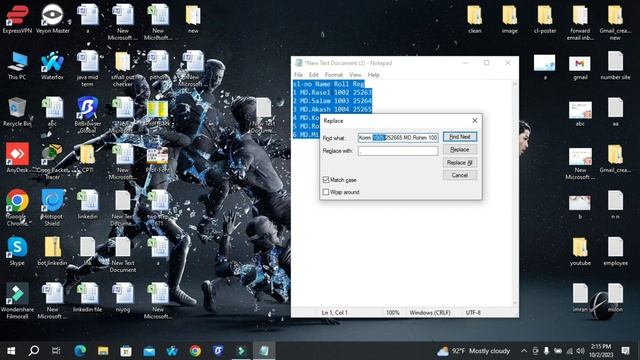Screen dimensions: 640x360
Task: Click the taskbar clock showing 2:15 PM
Action: click(x=601, y=351)
